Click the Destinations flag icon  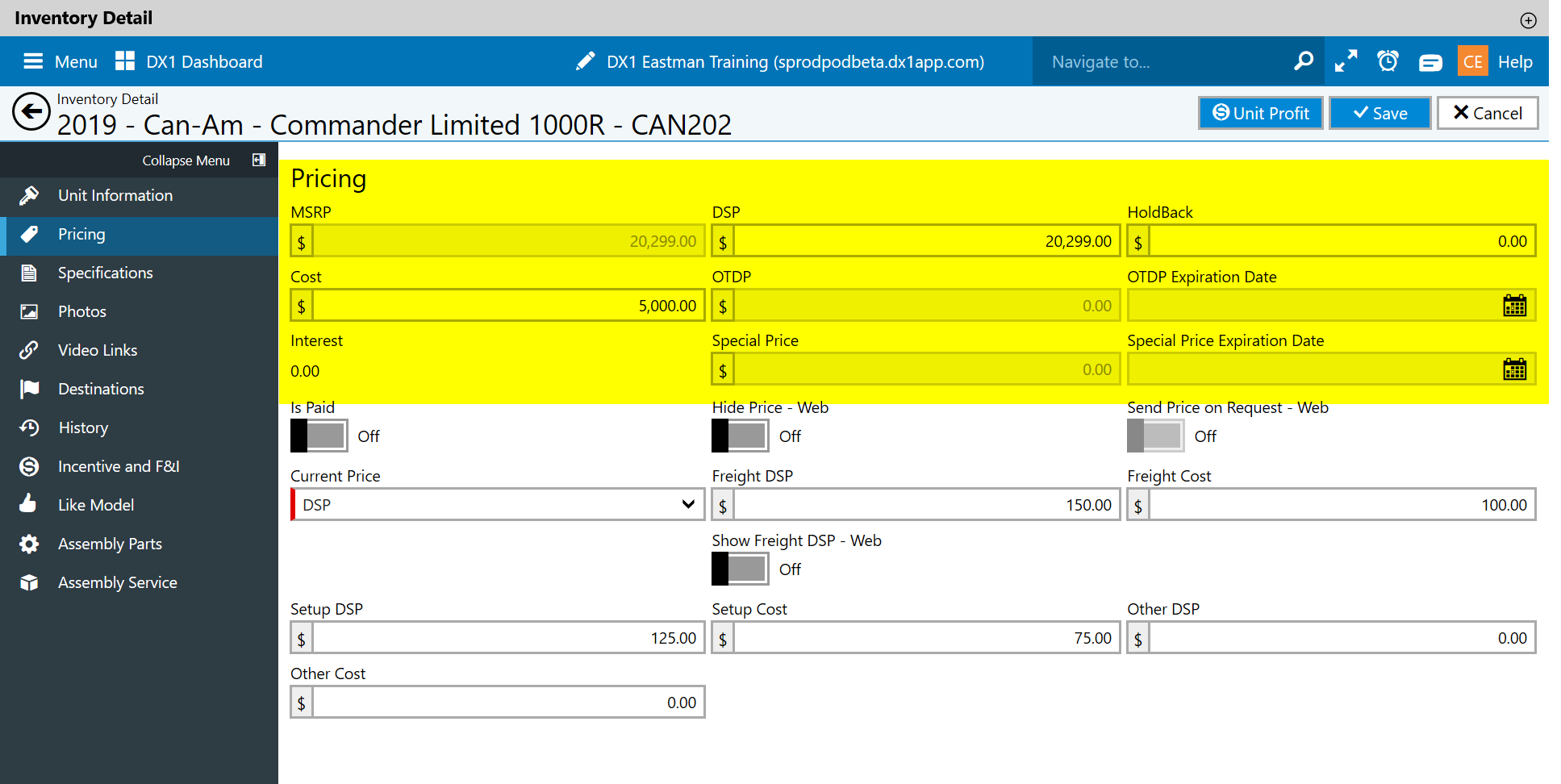pyautogui.click(x=29, y=389)
